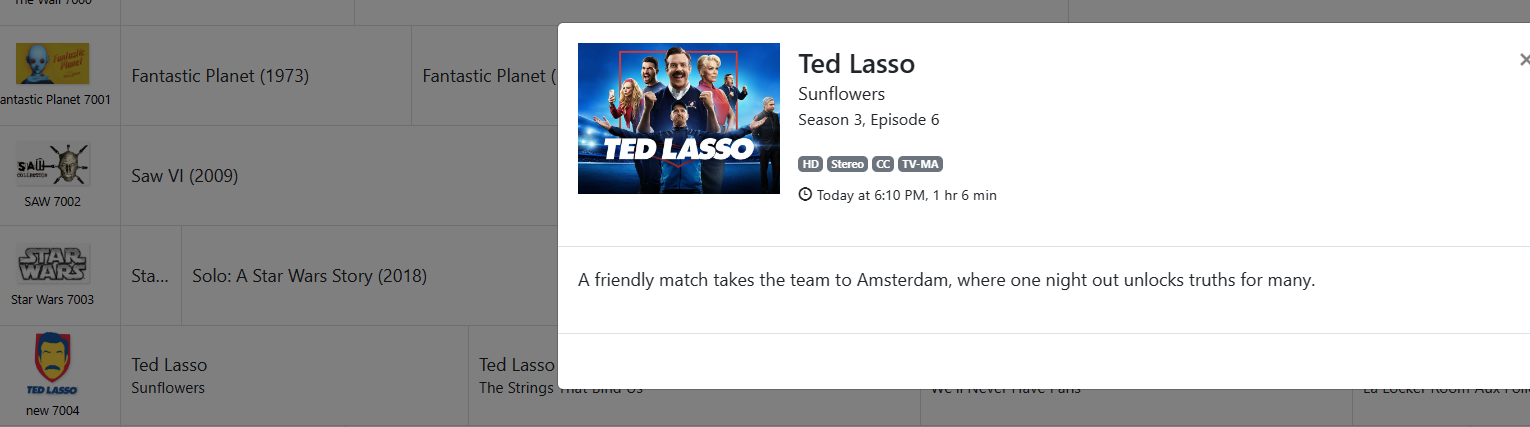Click the clock icon beside the air time
1530x427 pixels.
pos(805,195)
